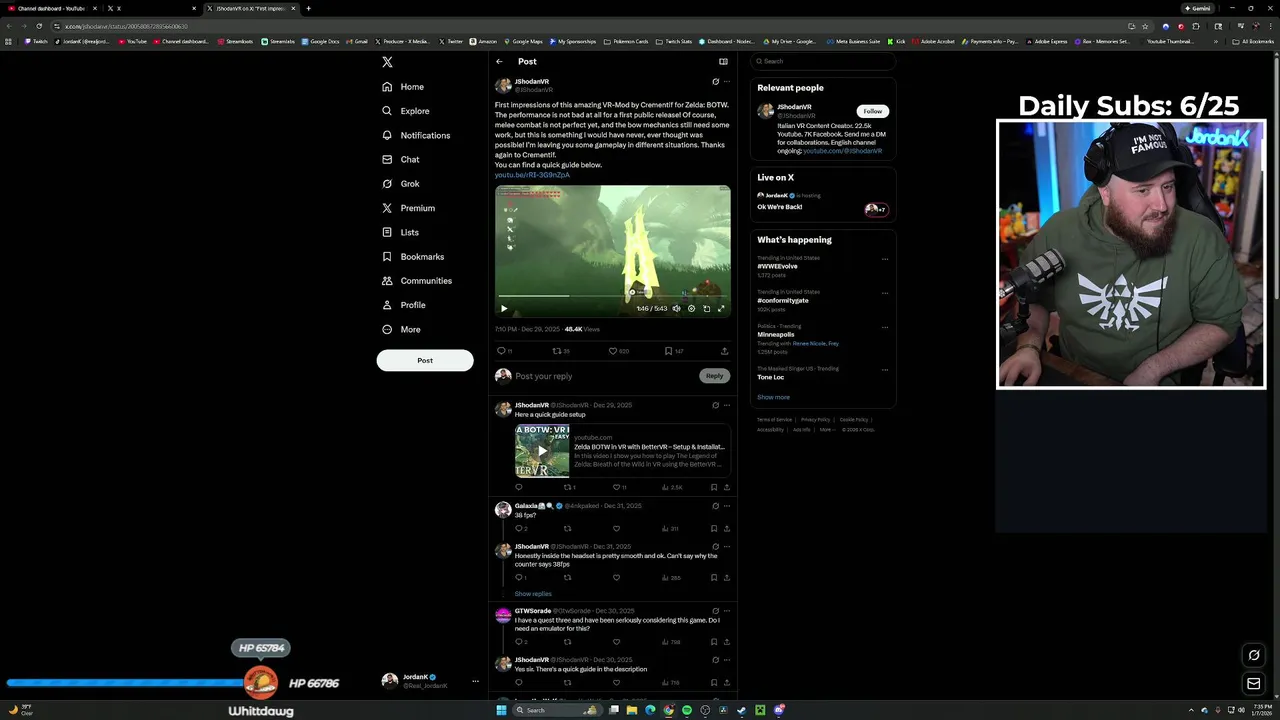Reload the page
Image resolution: width=1280 pixels, height=720 pixels.
pos(39,26)
